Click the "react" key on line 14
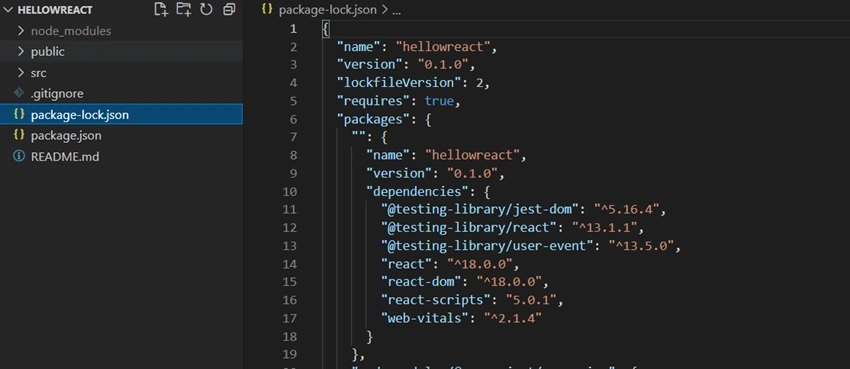 (x=407, y=264)
